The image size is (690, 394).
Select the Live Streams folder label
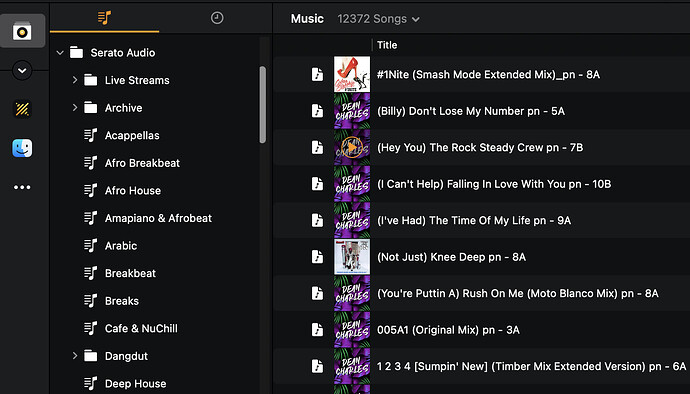(137, 81)
